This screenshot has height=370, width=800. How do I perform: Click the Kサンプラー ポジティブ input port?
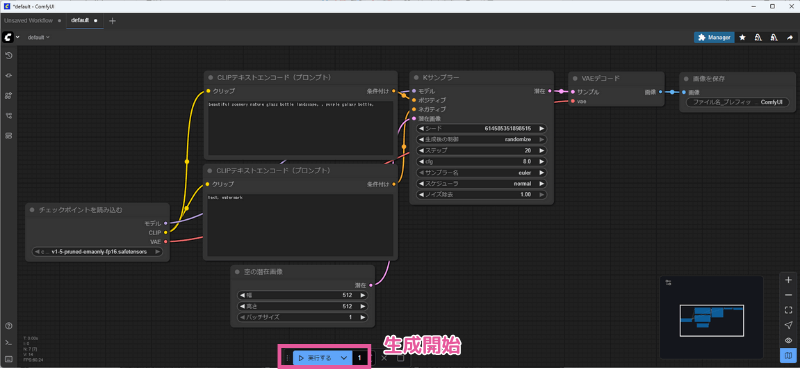coord(414,100)
